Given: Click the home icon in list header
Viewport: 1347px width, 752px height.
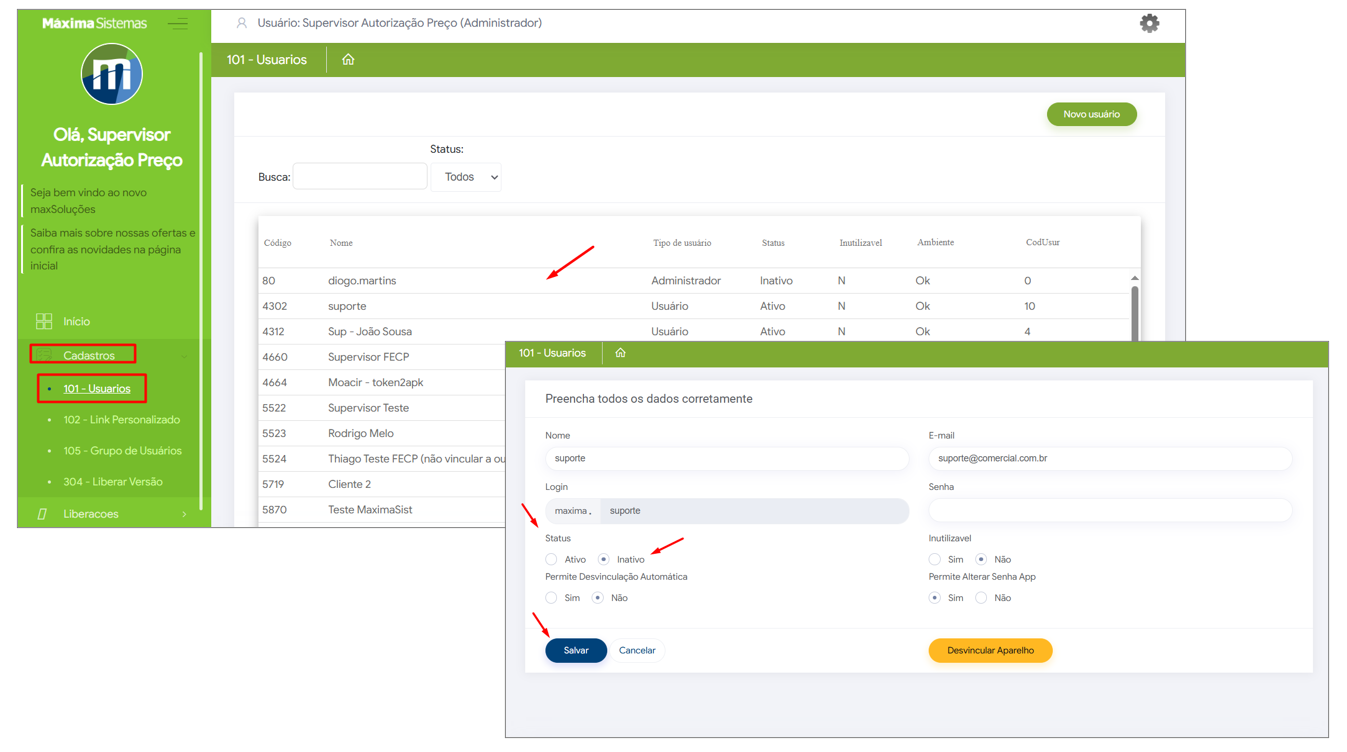Looking at the screenshot, I should pyautogui.click(x=348, y=60).
